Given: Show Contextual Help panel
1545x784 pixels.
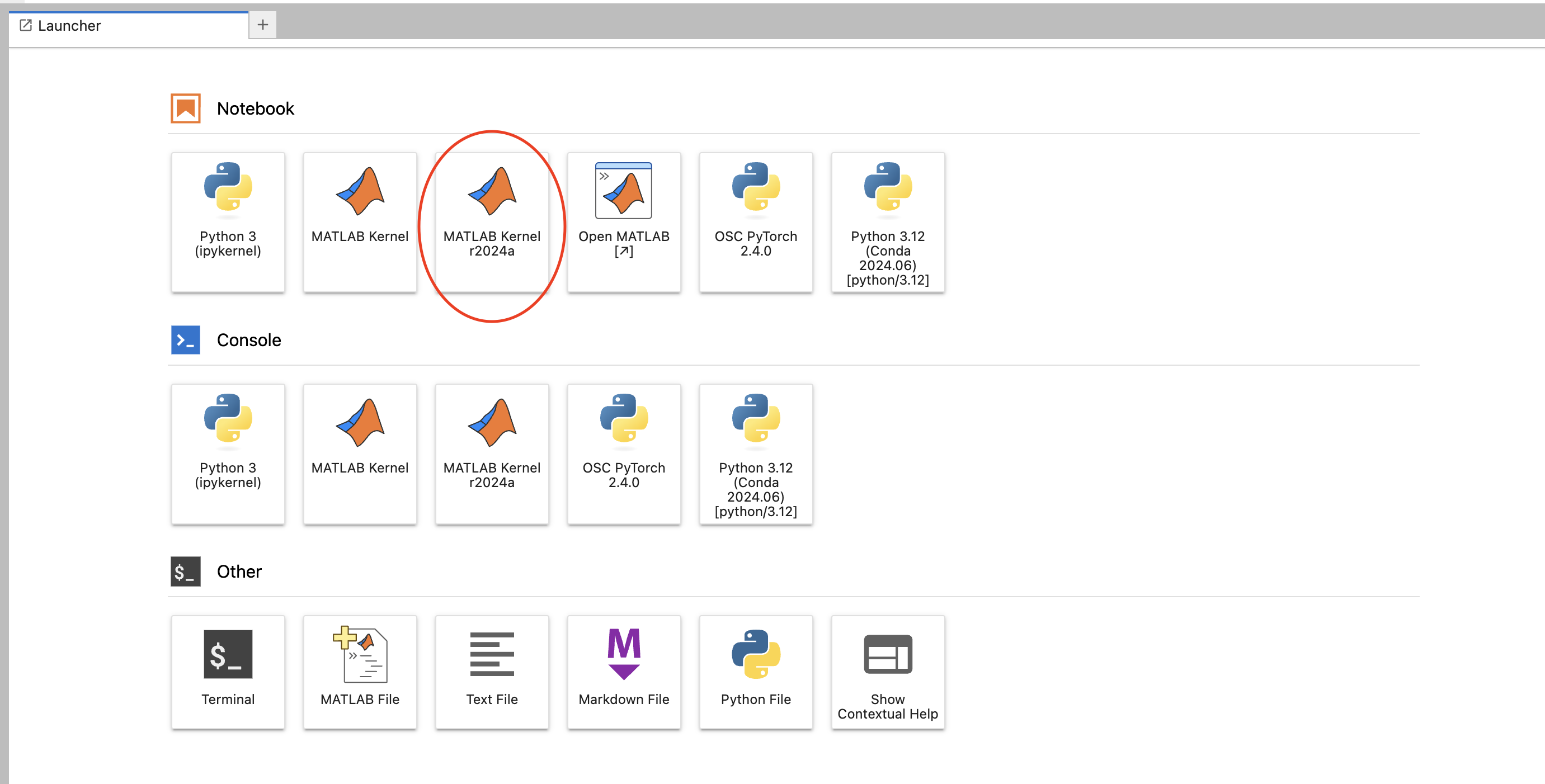Looking at the screenshot, I should coord(888,671).
